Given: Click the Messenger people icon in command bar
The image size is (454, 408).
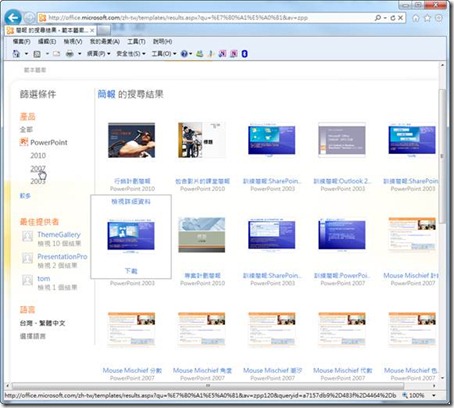Looking at the screenshot, I should (199, 54).
